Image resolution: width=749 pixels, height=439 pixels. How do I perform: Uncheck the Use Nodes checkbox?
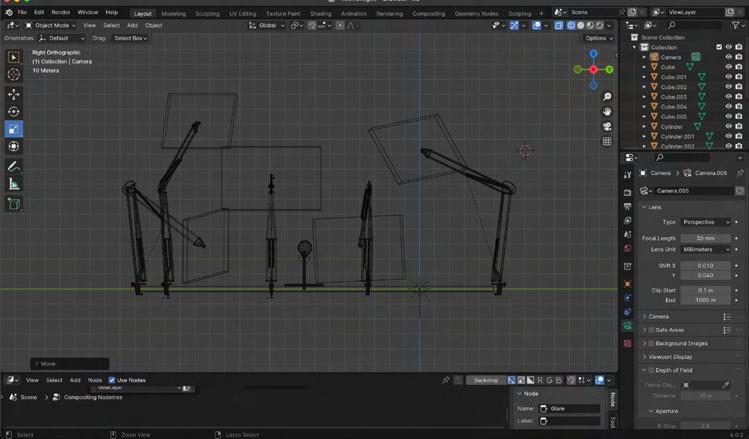[x=112, y=380]
